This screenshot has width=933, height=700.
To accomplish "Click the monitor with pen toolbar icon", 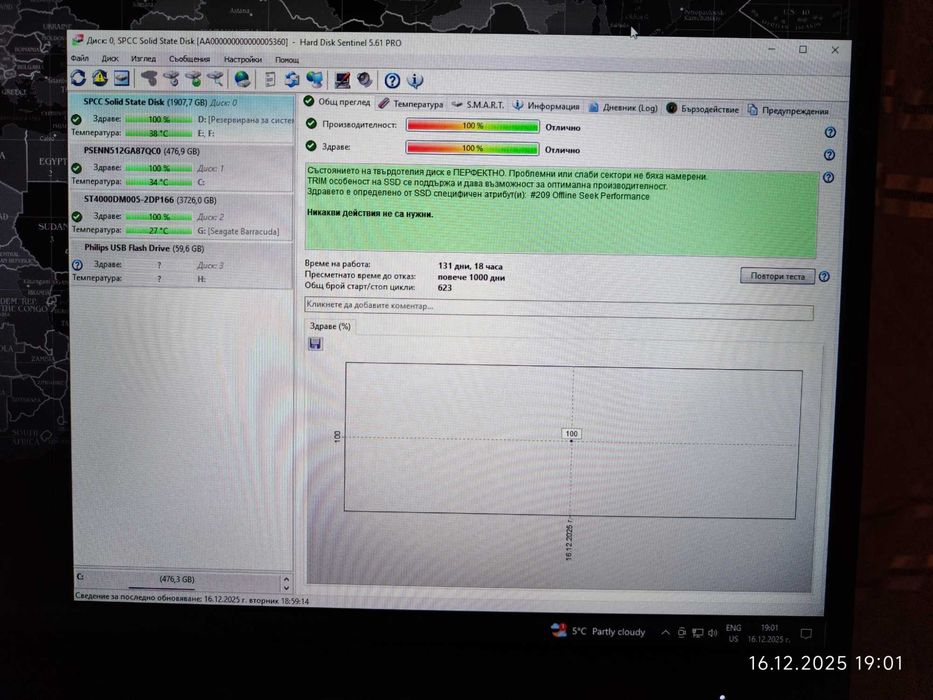I will [x=342, y=80].
